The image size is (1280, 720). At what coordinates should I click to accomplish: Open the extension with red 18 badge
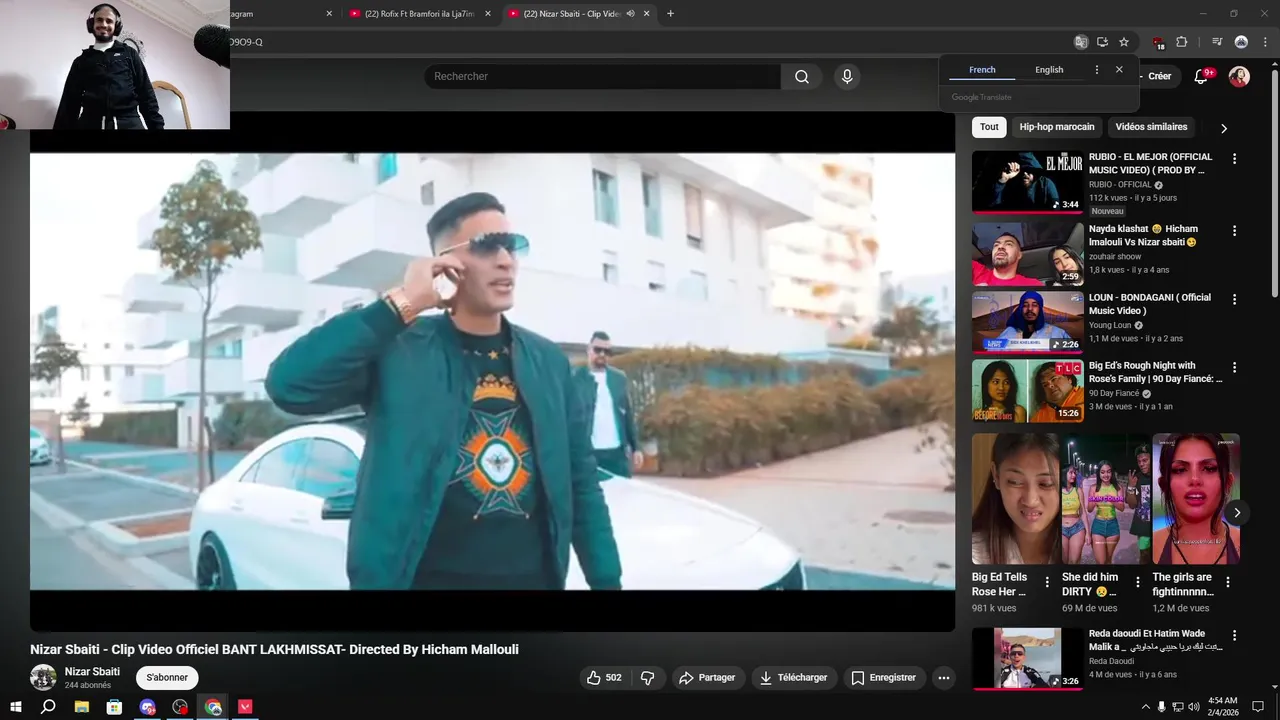click(x=1158, y=42)
